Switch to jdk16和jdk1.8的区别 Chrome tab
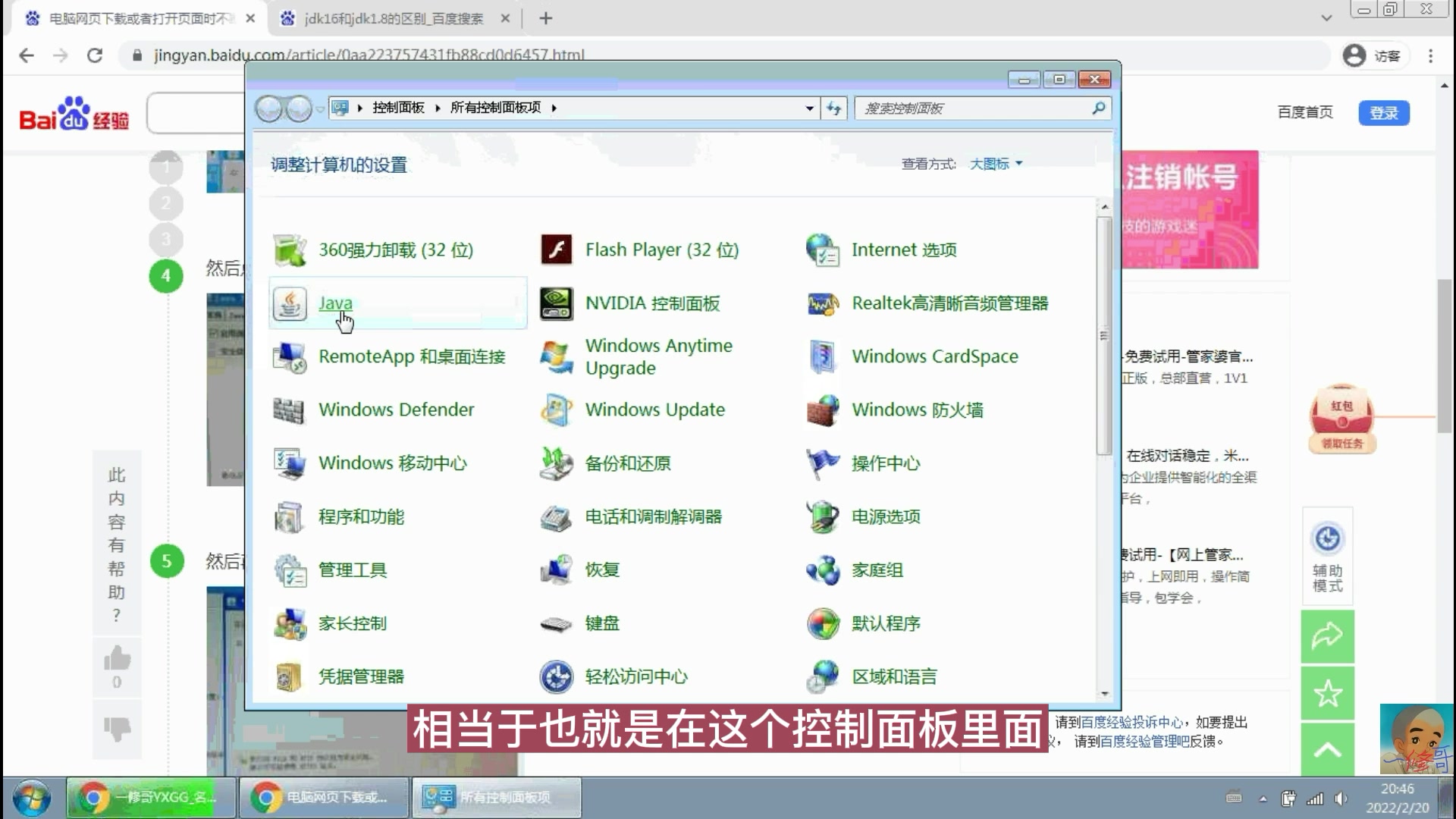 393,18
